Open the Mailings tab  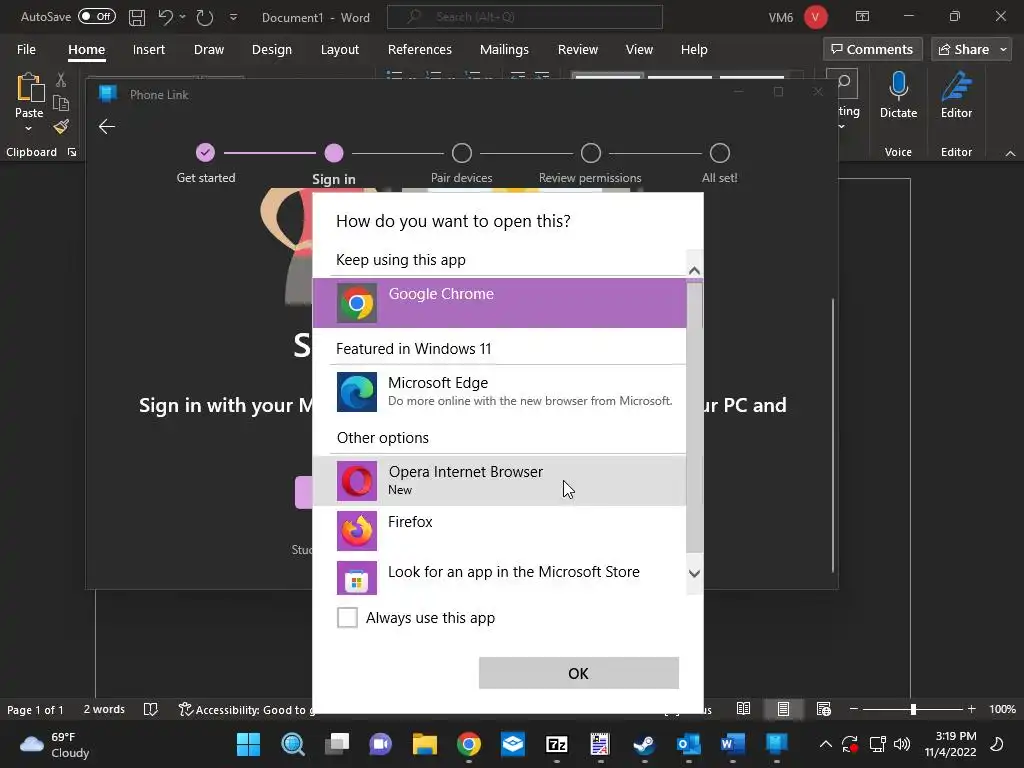coord(504,50)
